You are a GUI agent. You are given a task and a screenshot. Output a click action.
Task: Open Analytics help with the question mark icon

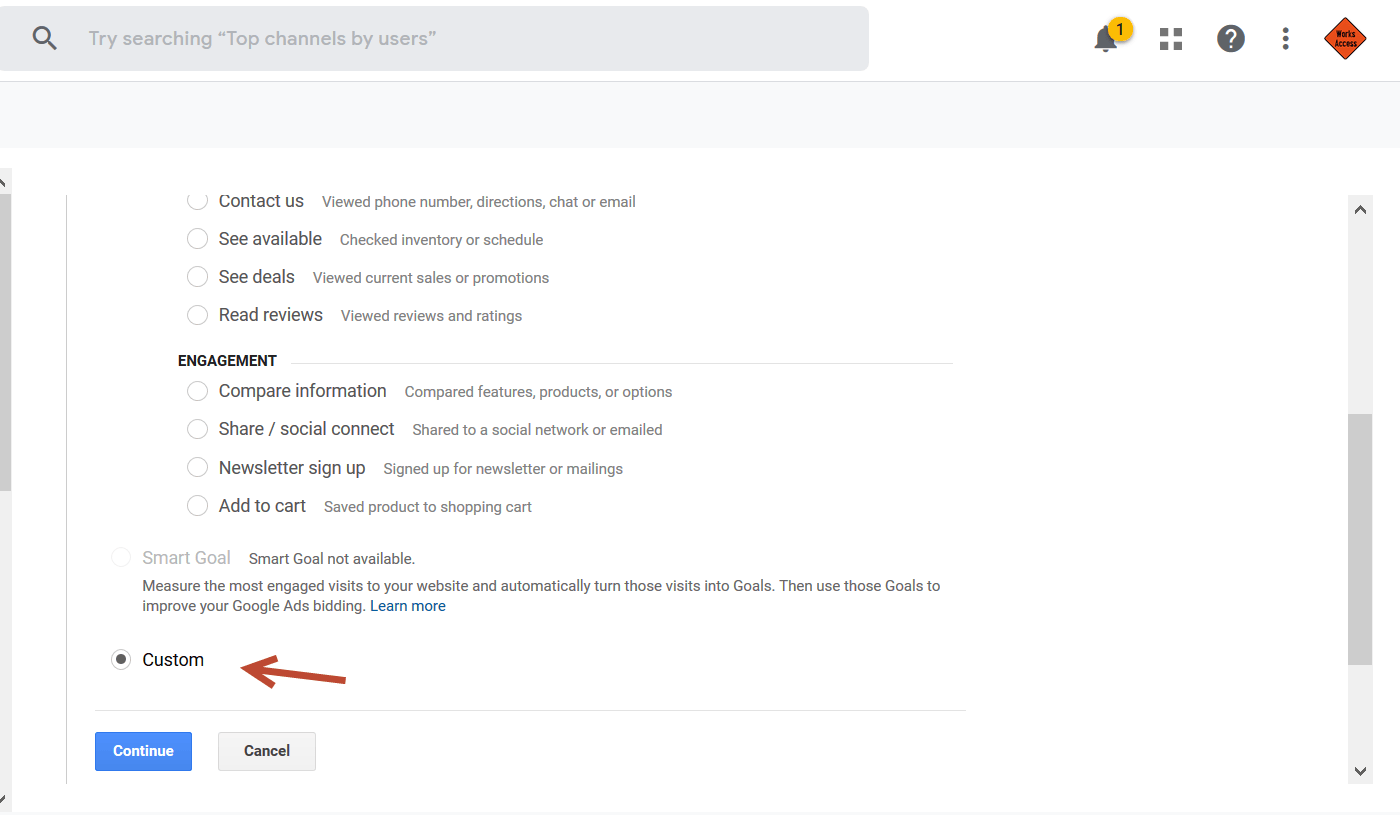coord(1230,38)
